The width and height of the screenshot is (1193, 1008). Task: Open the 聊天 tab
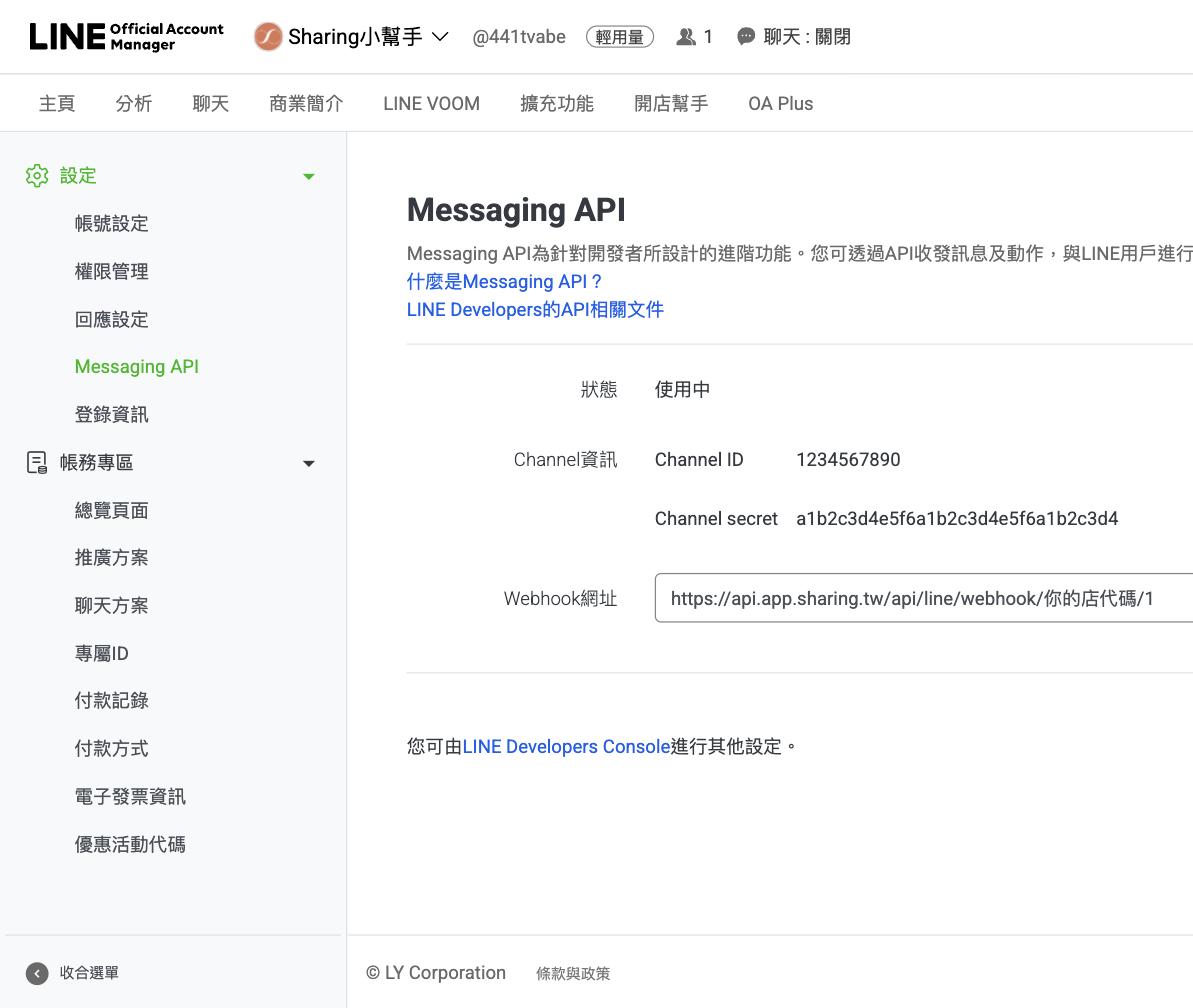[x=211, y=103]
